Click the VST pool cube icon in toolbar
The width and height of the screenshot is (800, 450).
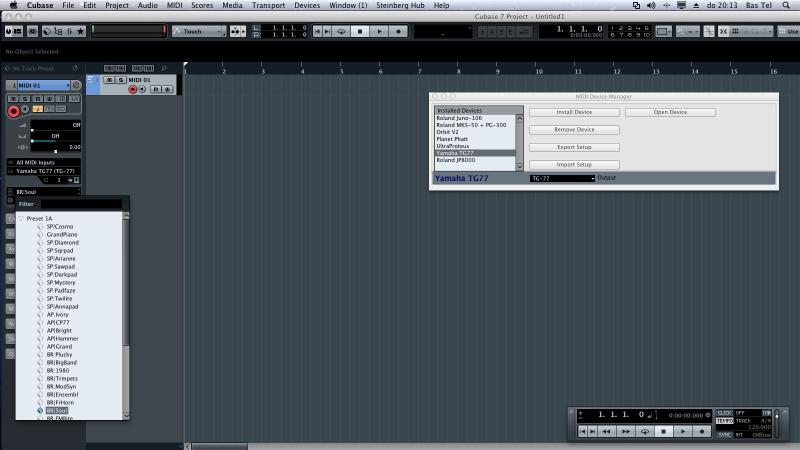[x=47, y=32]
